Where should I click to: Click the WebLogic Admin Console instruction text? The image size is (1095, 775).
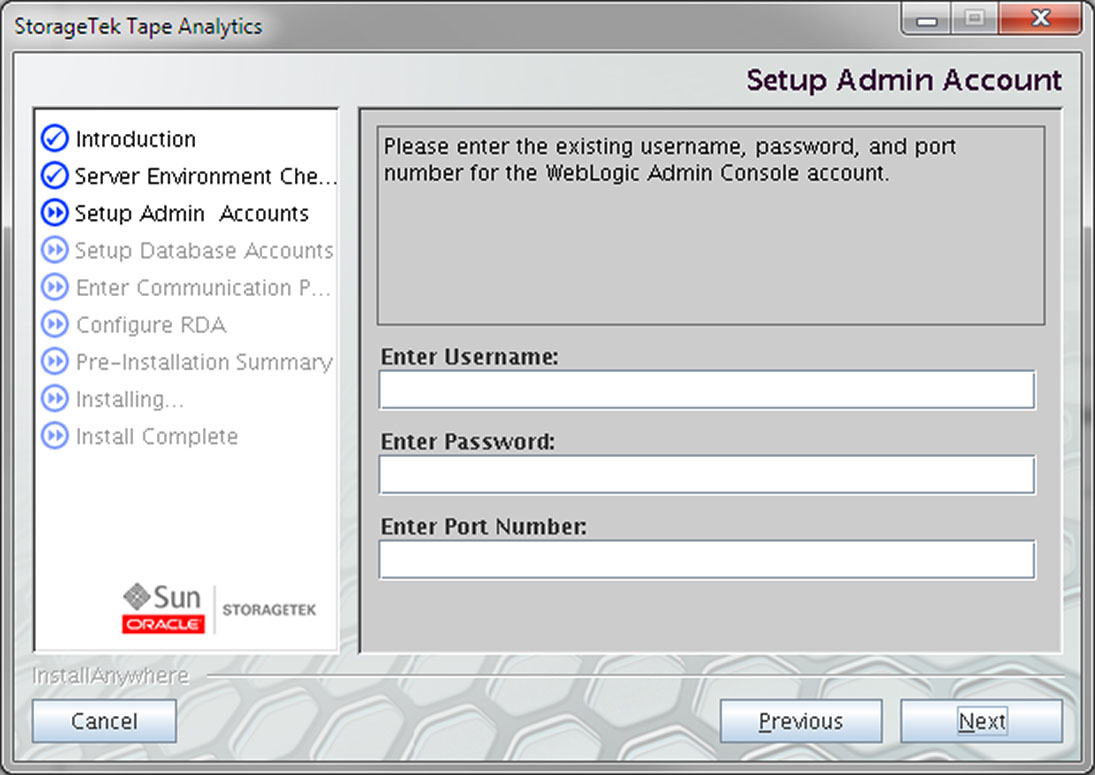pos(670,160)
